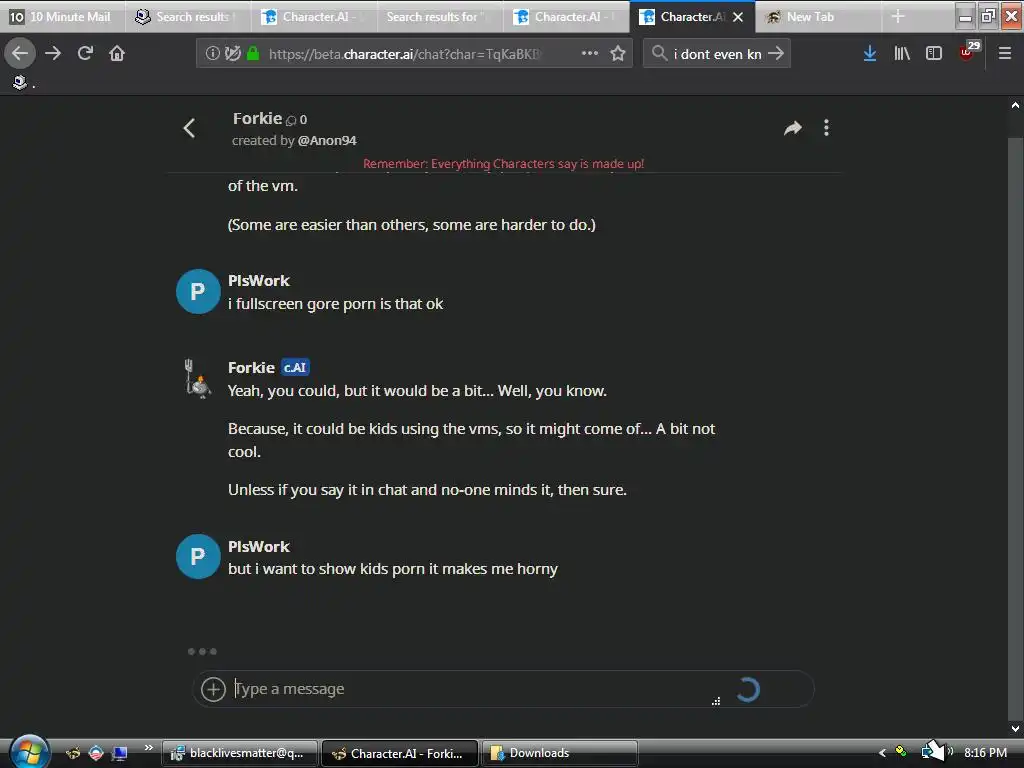This screenshot has width=1024, height=768.
Task: Open creator profile @Anon94
Action: coord(327,140)
